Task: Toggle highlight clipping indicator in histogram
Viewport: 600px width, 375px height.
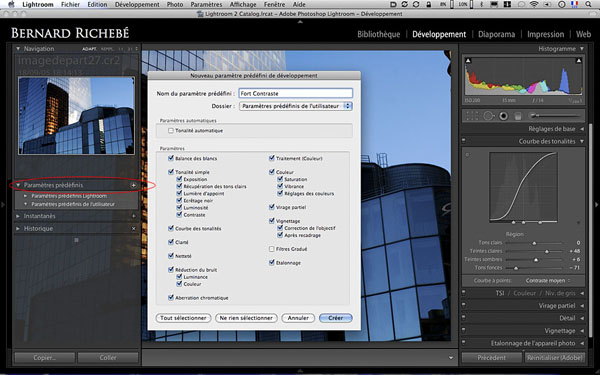Action: [579, 60]
